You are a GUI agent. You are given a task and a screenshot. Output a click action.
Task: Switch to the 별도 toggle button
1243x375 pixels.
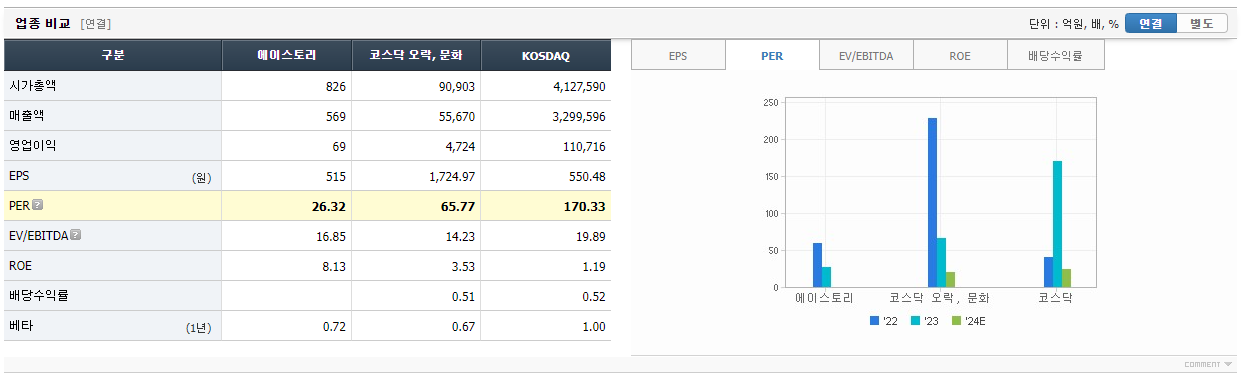pyautogui.click(x=1203, y=23)
